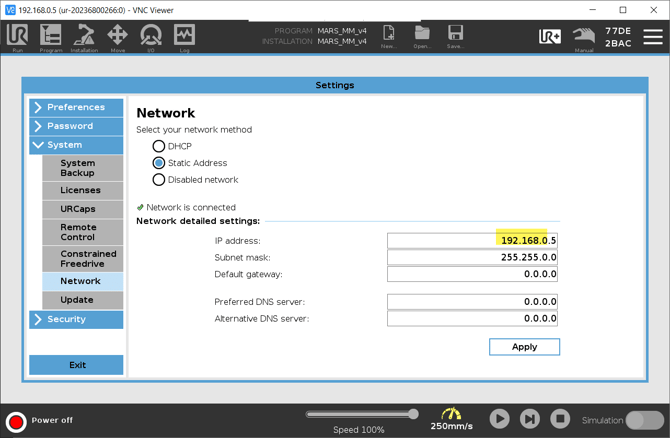Toggle the Simulation switch
Screen dimensions: 670x438
pyautogui.click(x=644, y=420)
